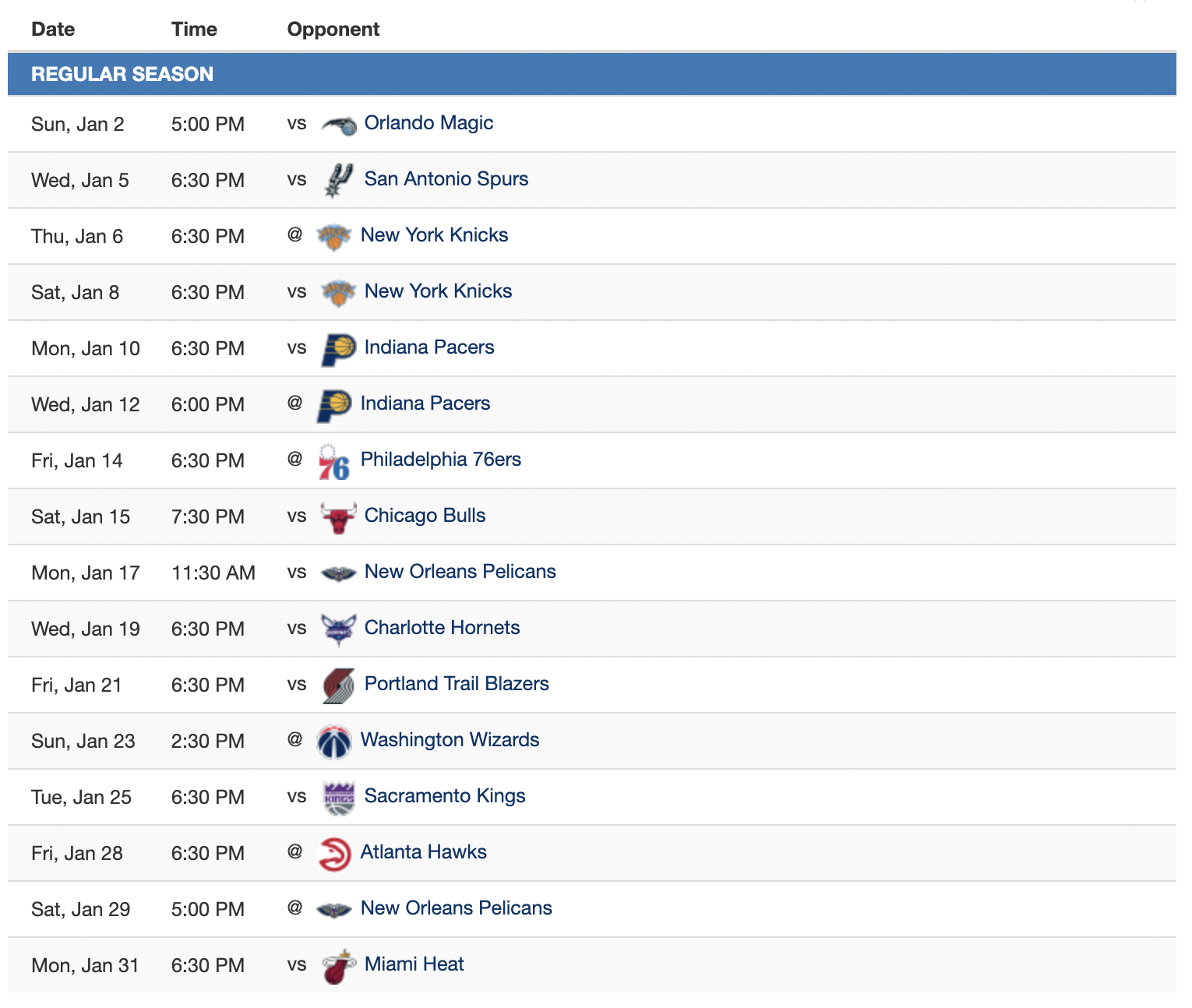This screenshot has height=1008, width=1192.
Task: Select the 'Fri, Jan 28' date cell
Action: 77,854
